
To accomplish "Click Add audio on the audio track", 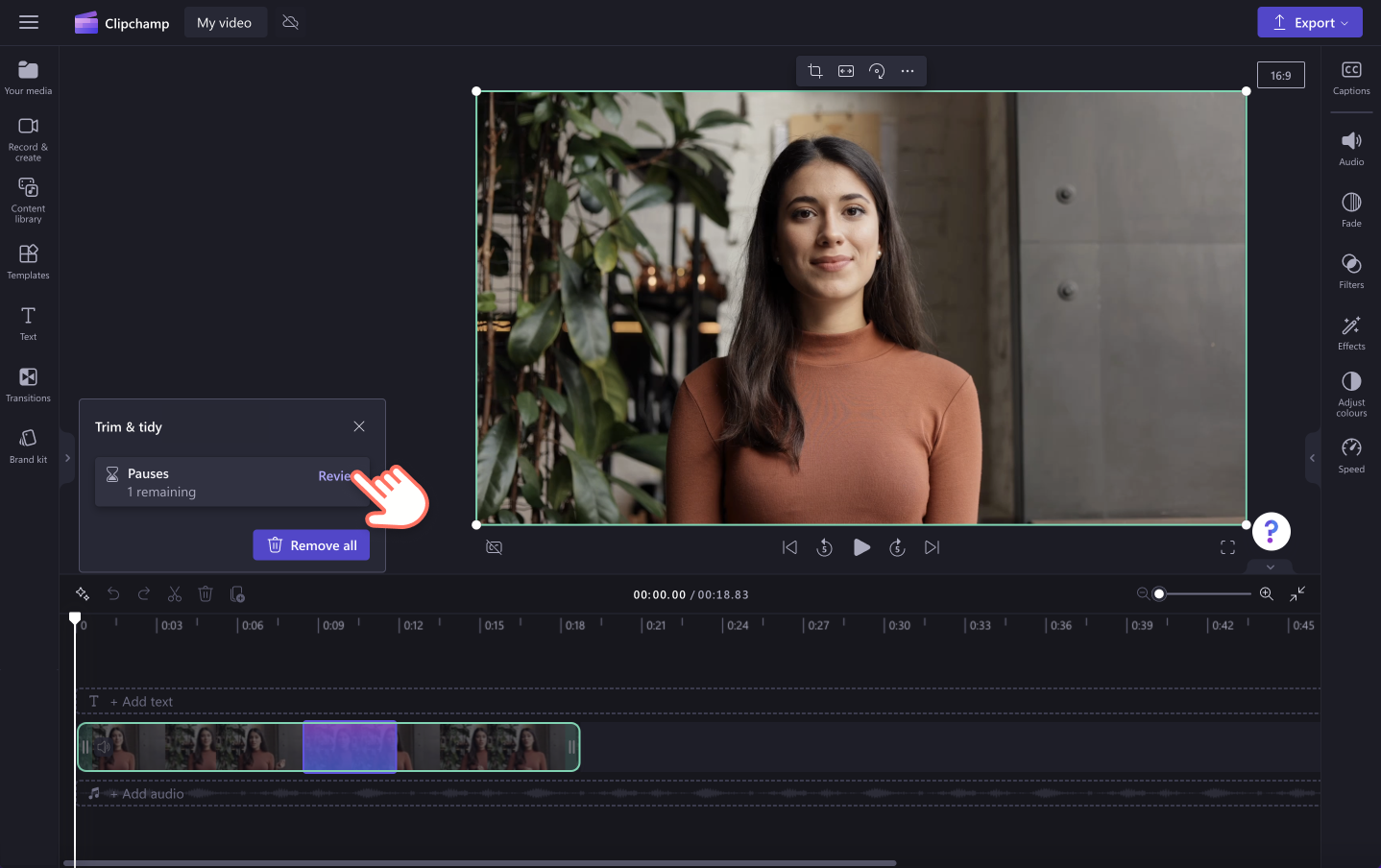I will point(147,794).
